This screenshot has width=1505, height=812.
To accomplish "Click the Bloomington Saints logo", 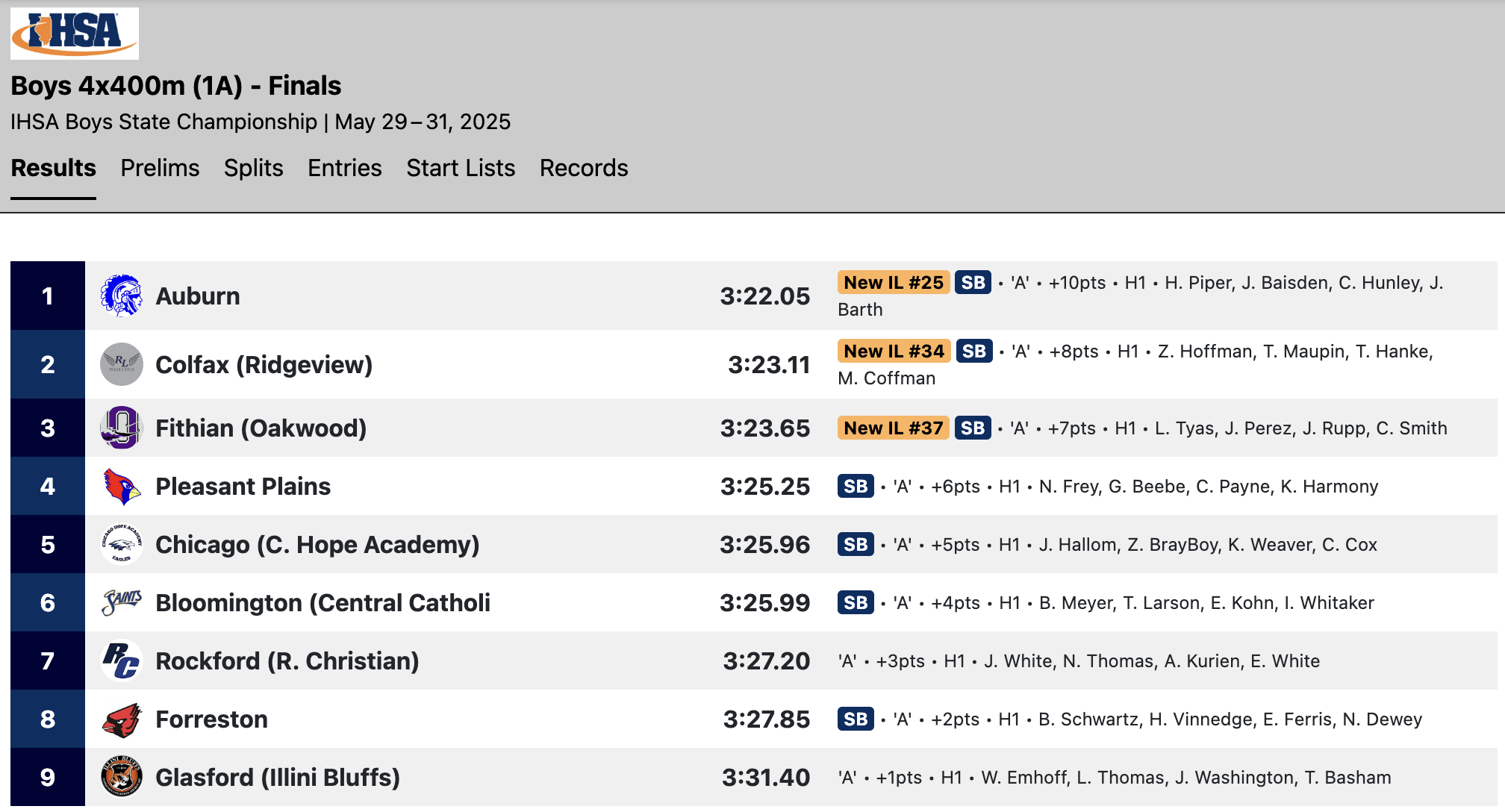I will (122, 602).
